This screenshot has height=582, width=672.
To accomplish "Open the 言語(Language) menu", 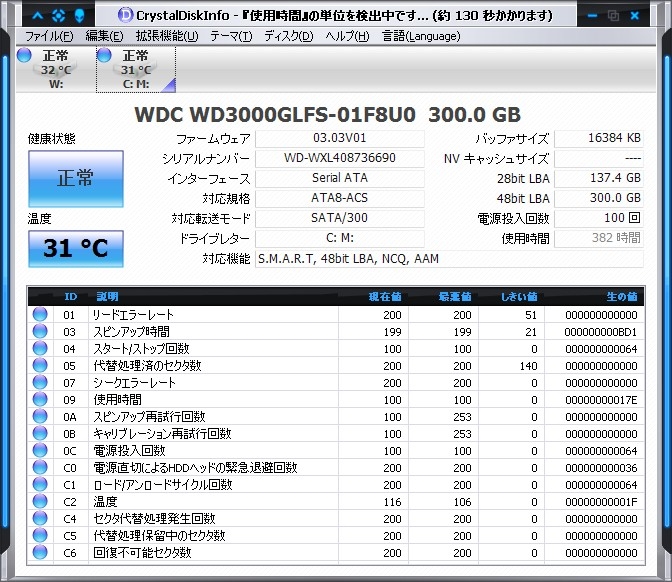I will pyautogui.click(x=421, y=36).
